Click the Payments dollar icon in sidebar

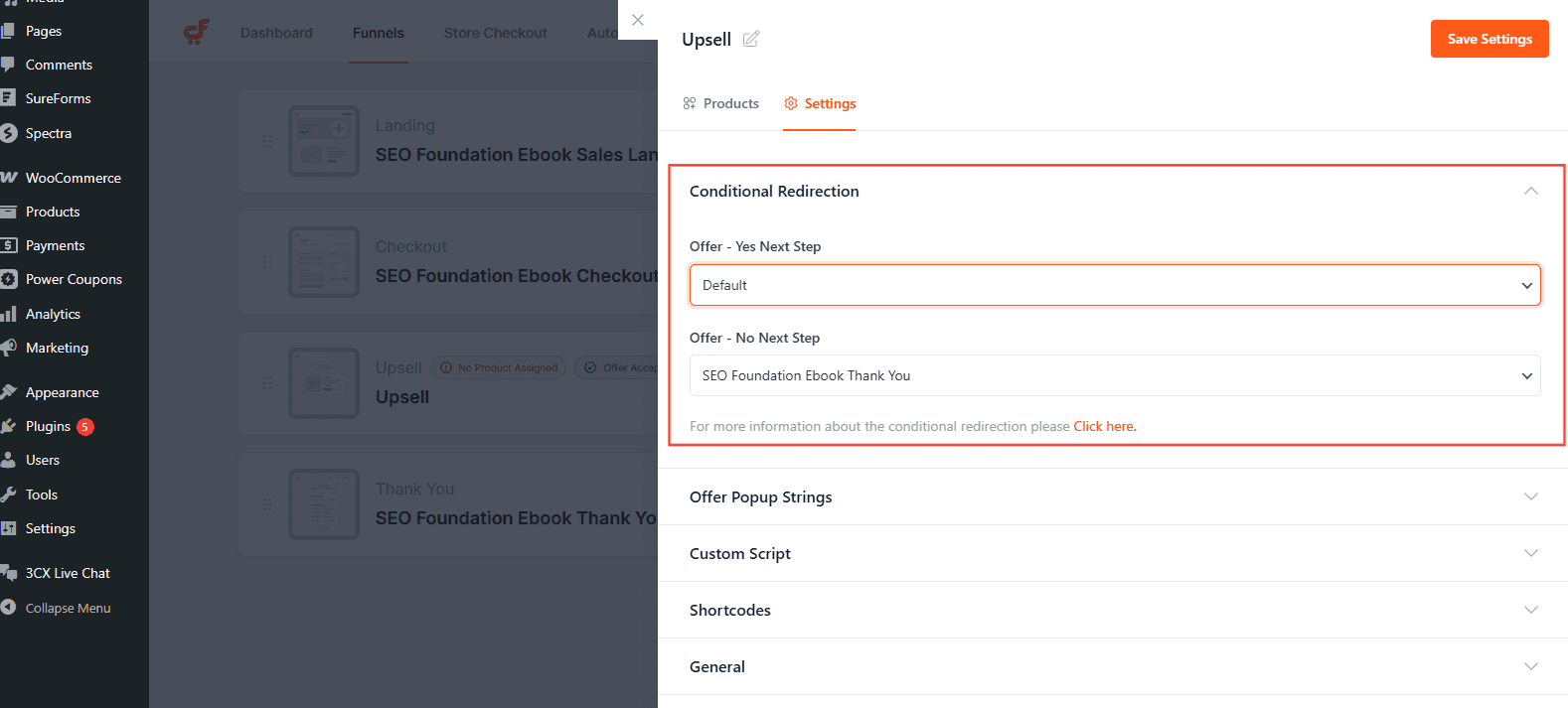(x=8, y=245)
